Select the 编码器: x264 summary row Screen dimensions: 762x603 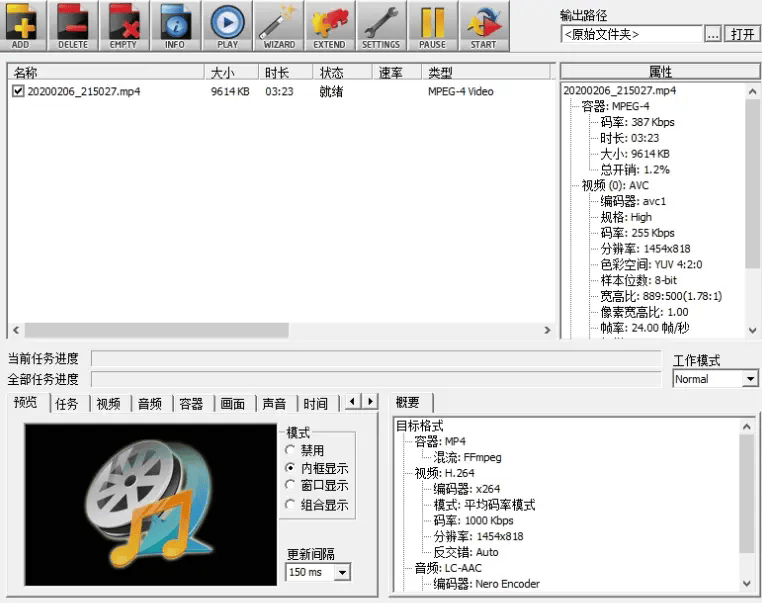coord(466,489)
